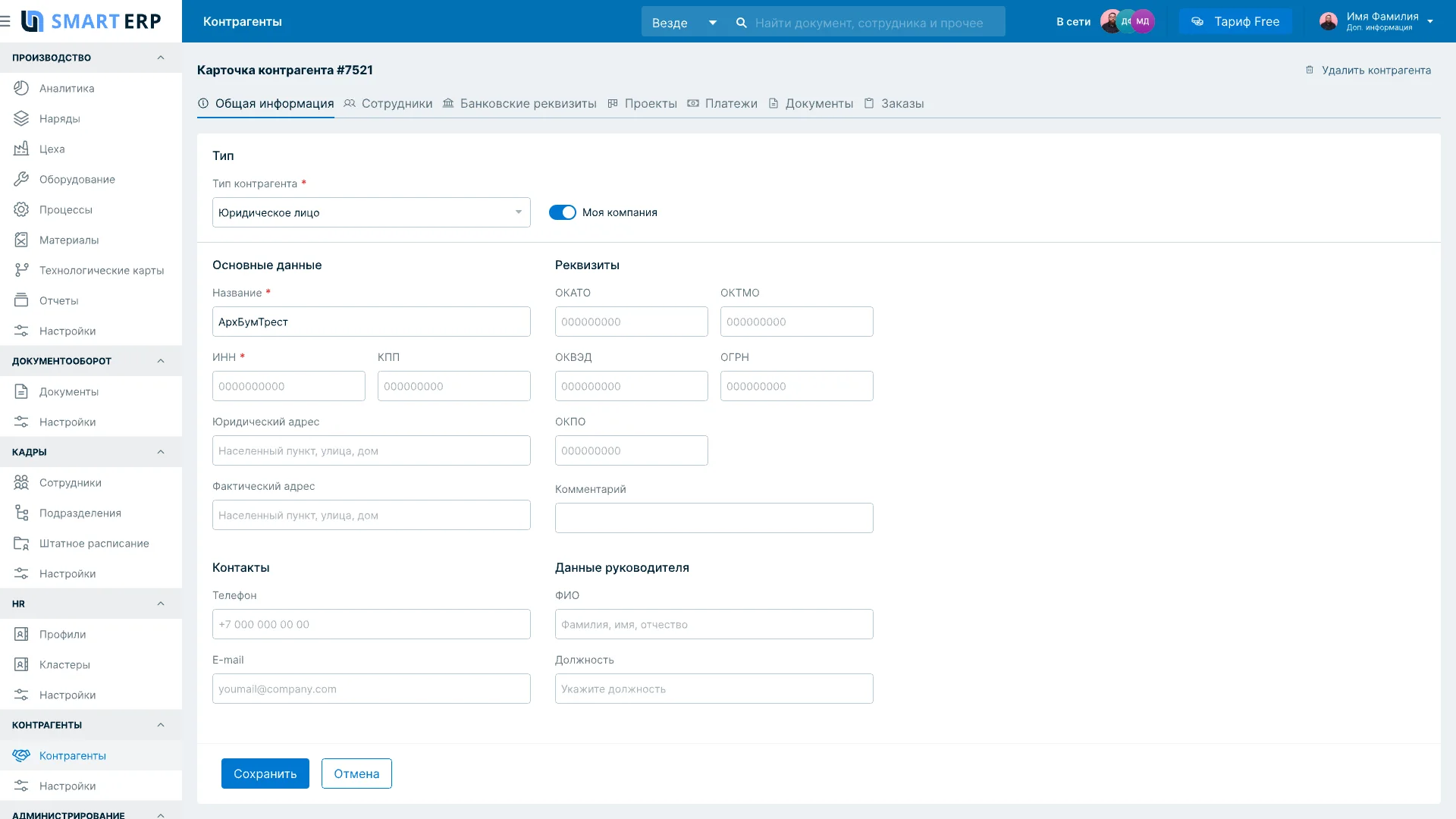Image resolution: width=1456 pixels, height=819 pixels.
Task: Expand the user profile menu arrow
Action: [x=1430, y=21]
